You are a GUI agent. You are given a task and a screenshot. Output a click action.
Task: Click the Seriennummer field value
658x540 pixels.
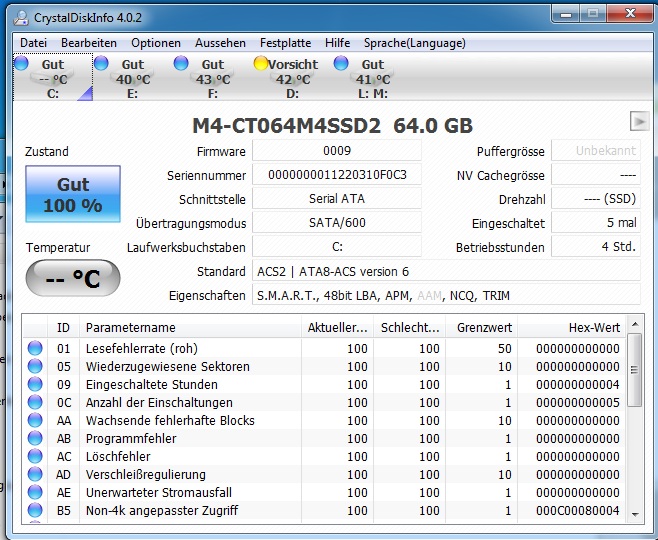point(337,175)
